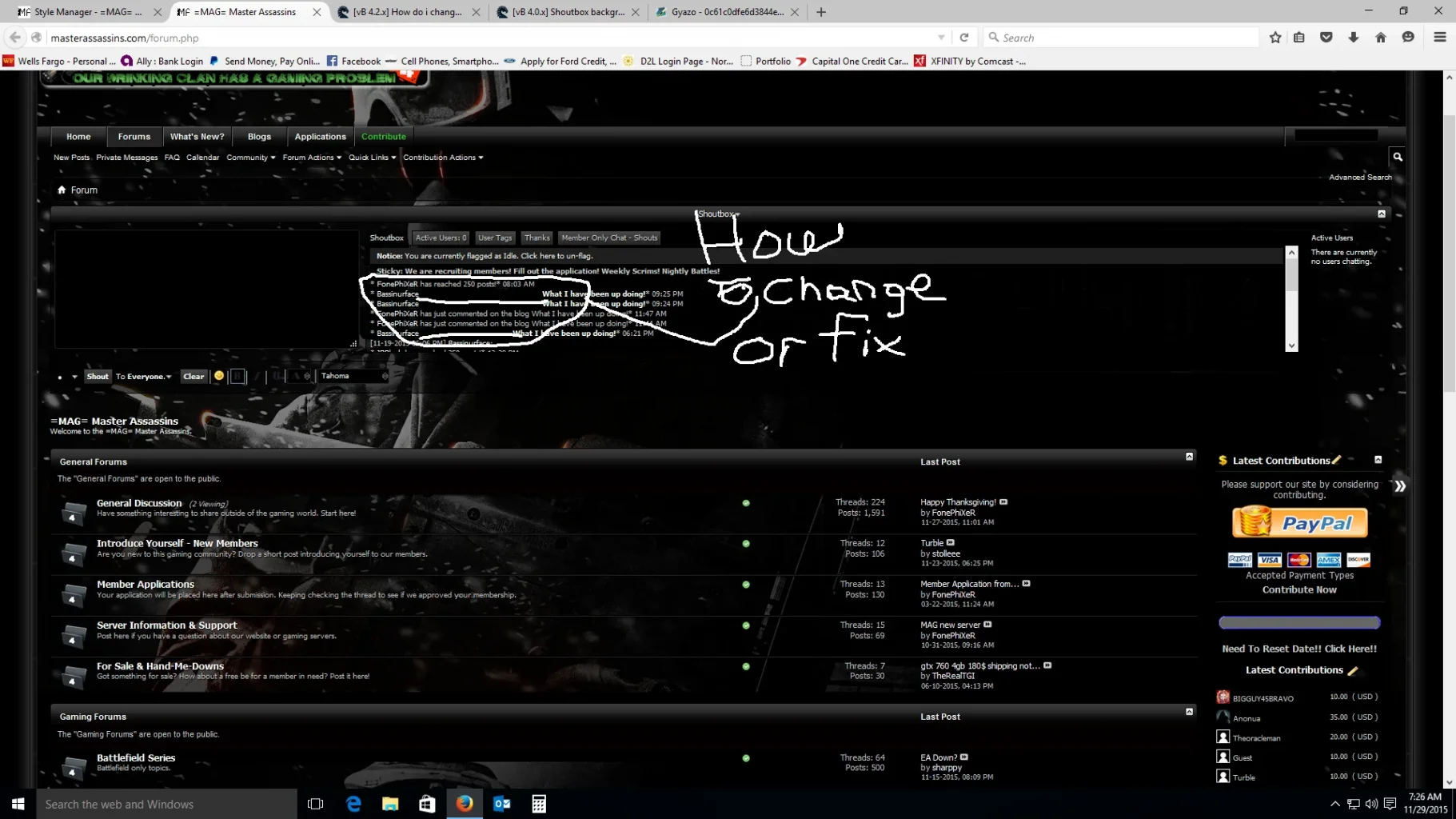This screenshot has width=1456, height=819.
Task: Switch to Member Only Chat - Shouts tab
Action: pos(609,238)
